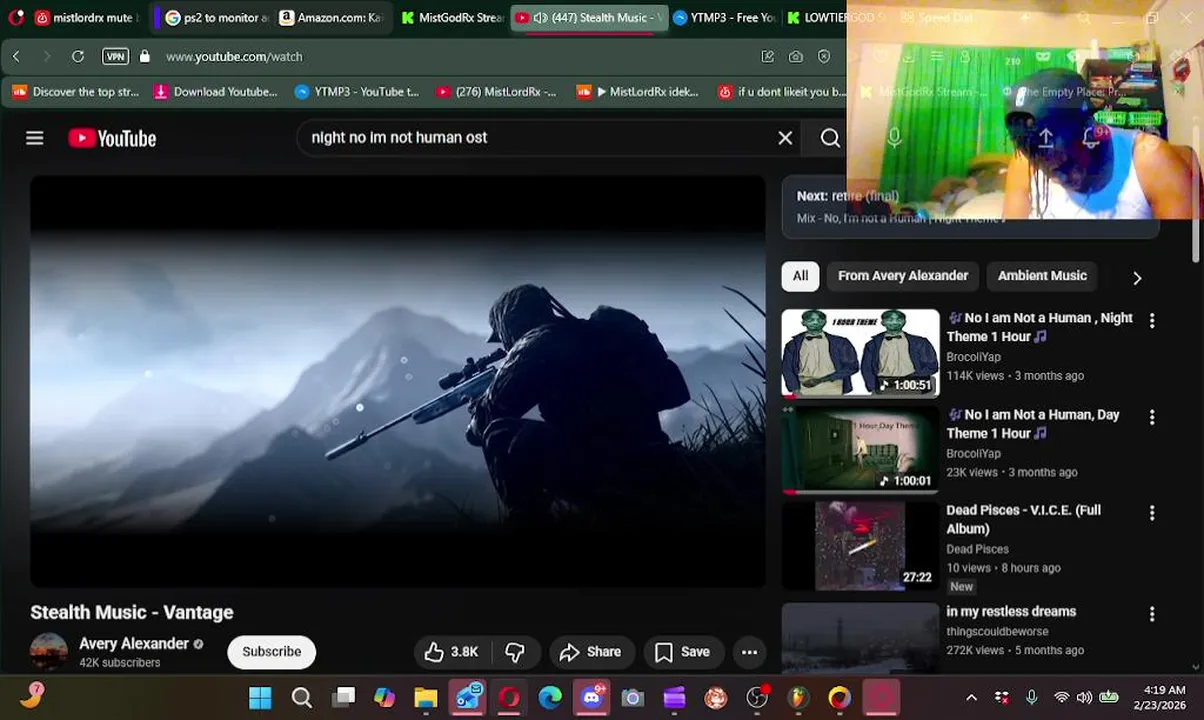
Task: Open 'No I am Not a Human, Day Theme 1 Hour' title
Action: coord(1033,424)
